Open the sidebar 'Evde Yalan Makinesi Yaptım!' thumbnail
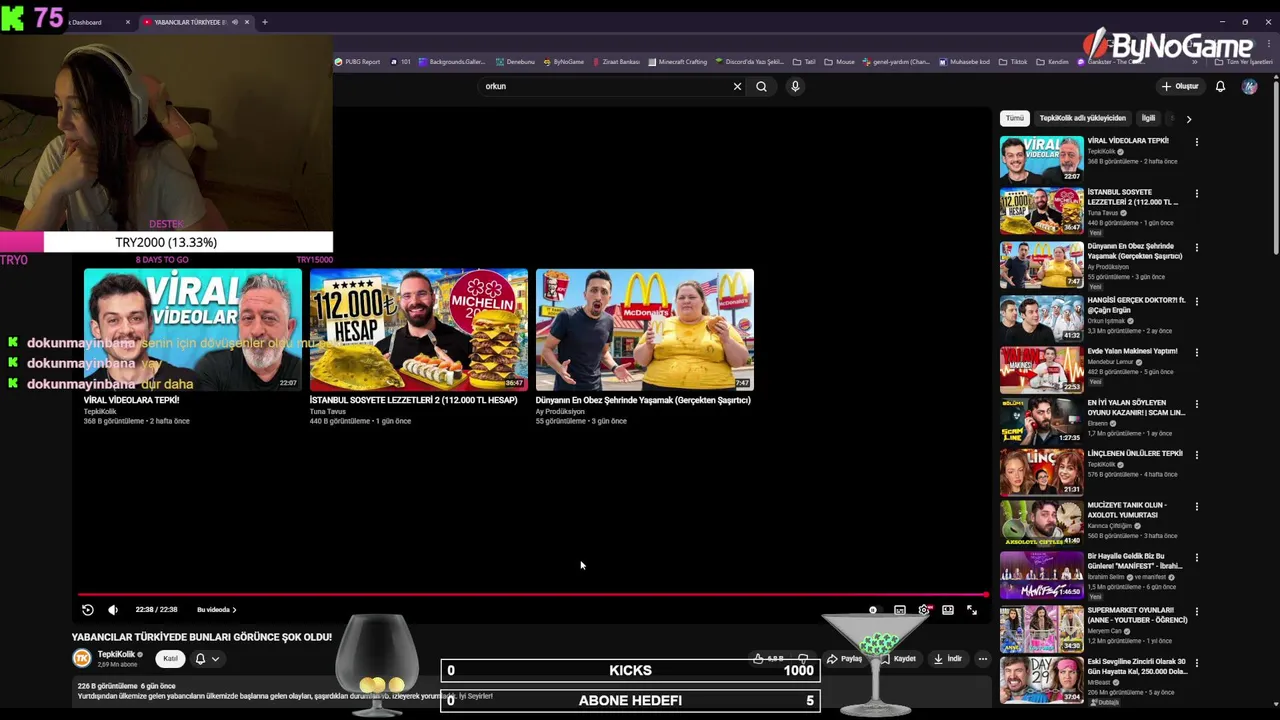Image resolution: width=1280 pixels, height=720 pixels. (x=1041, y=369)
